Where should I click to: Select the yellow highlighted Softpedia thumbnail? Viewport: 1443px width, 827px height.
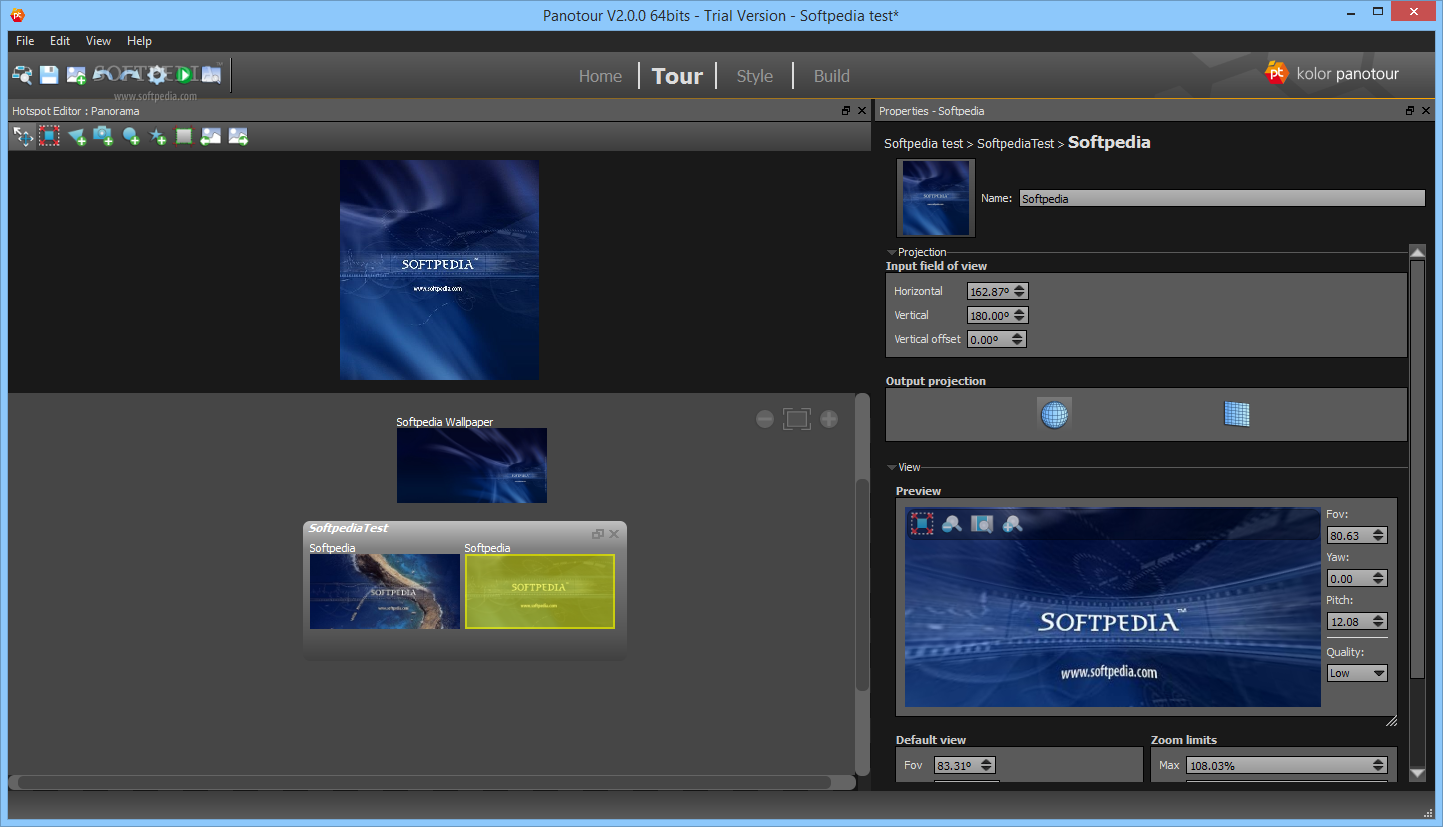(x=540, y=592)
